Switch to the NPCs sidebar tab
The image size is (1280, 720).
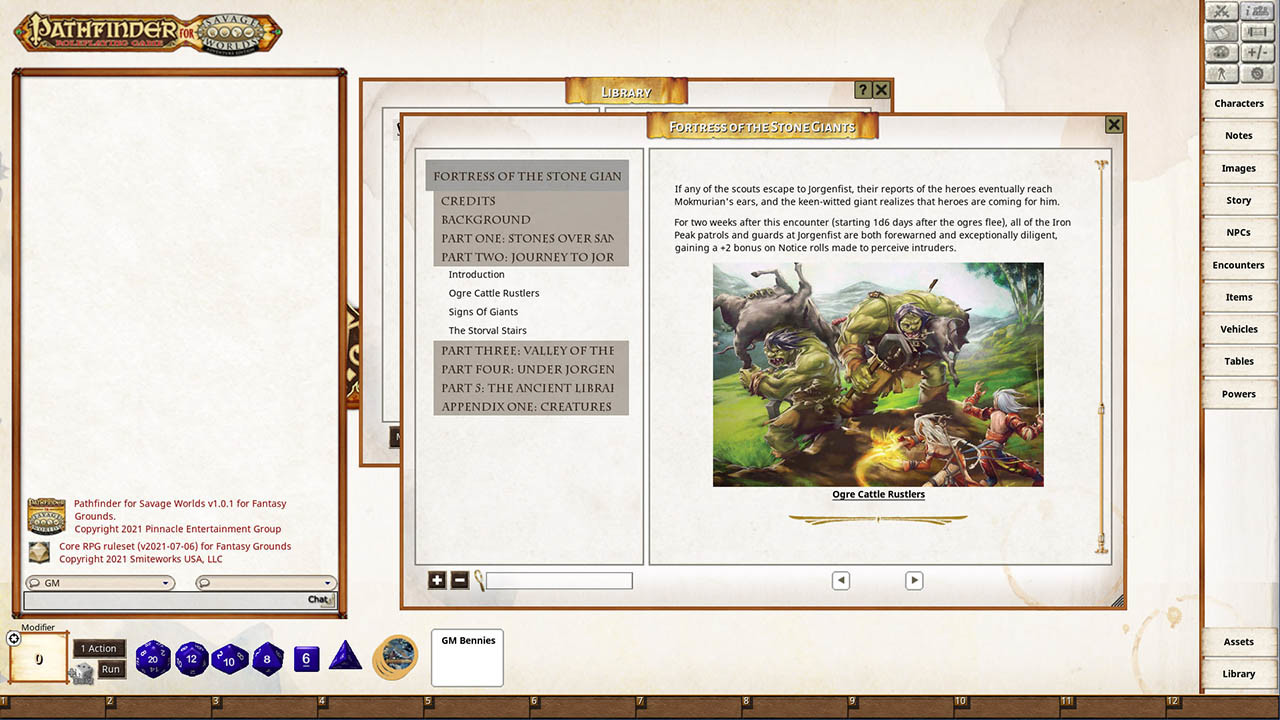tap(1239, 232)
